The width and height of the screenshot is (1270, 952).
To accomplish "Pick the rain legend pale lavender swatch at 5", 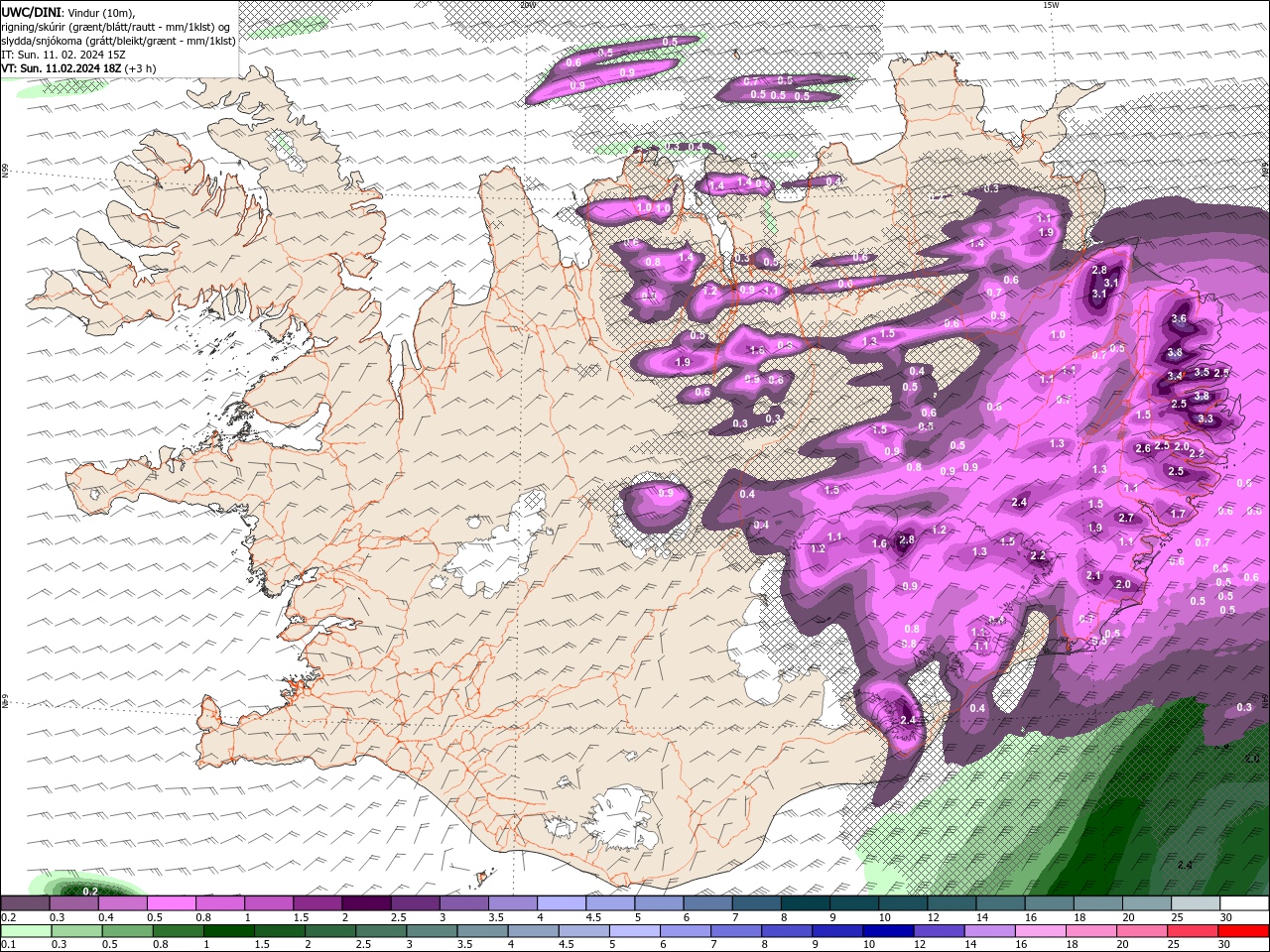I will click(633, 931).
